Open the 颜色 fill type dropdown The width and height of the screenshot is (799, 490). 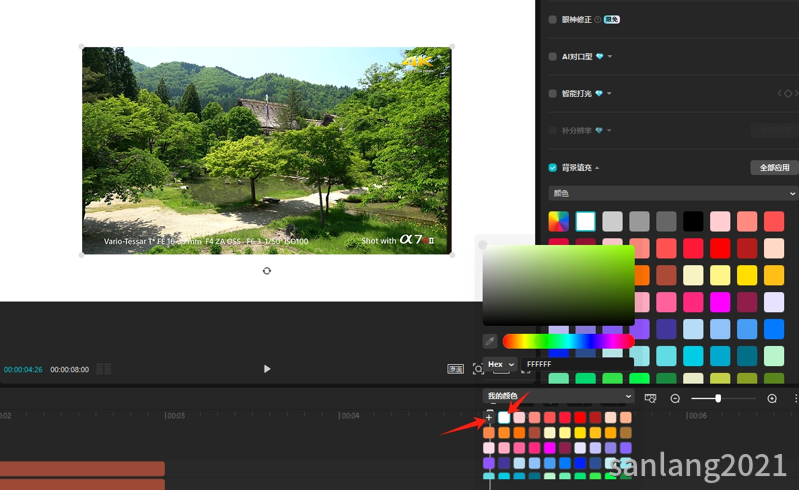(x=672, y=193)
